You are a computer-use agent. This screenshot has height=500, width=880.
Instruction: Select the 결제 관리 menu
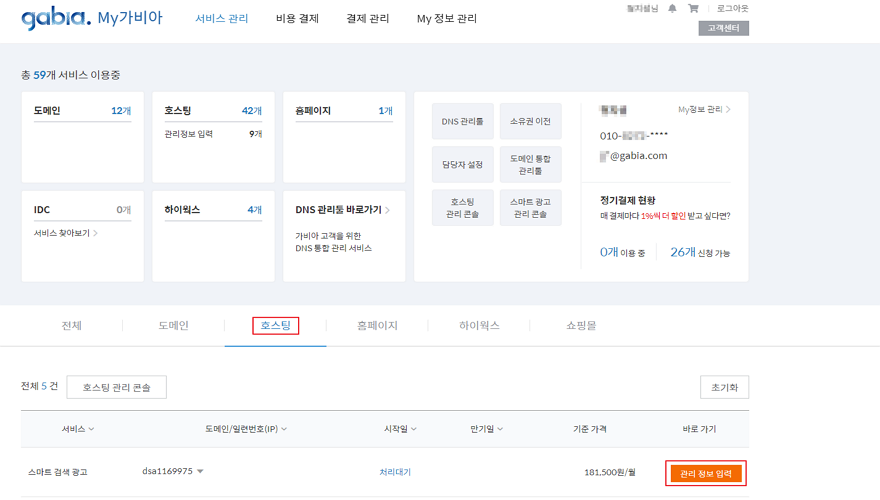(x=368, y=19)
